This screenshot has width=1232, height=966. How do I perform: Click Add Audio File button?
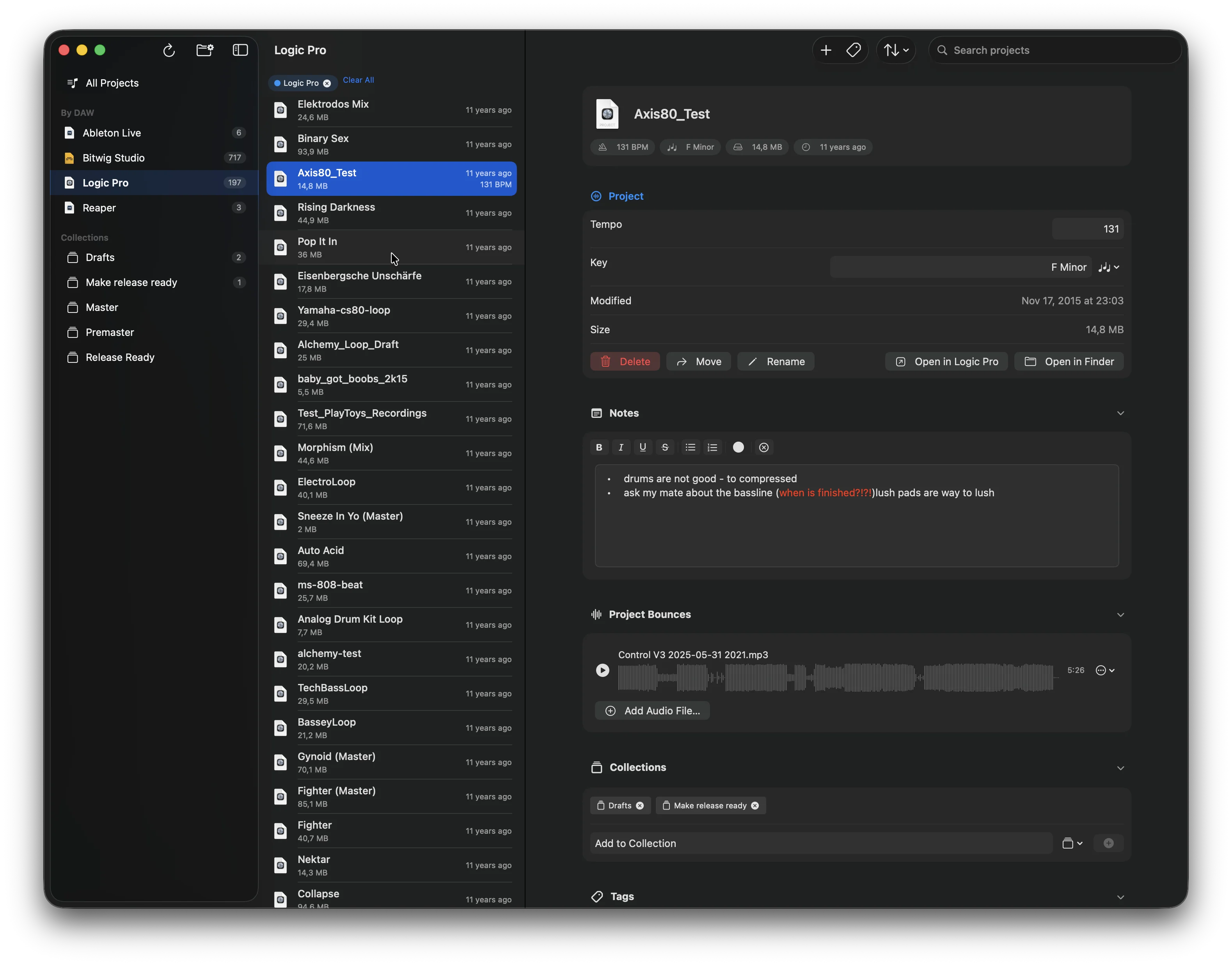[x=652, y=711]
